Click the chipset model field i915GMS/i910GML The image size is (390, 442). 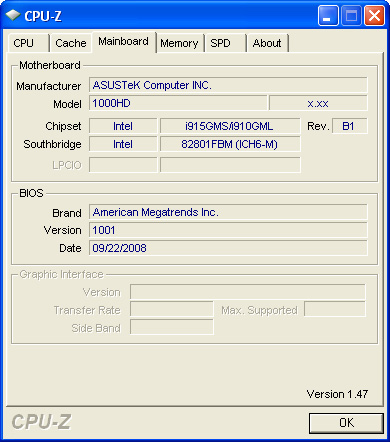click(230, 126)
